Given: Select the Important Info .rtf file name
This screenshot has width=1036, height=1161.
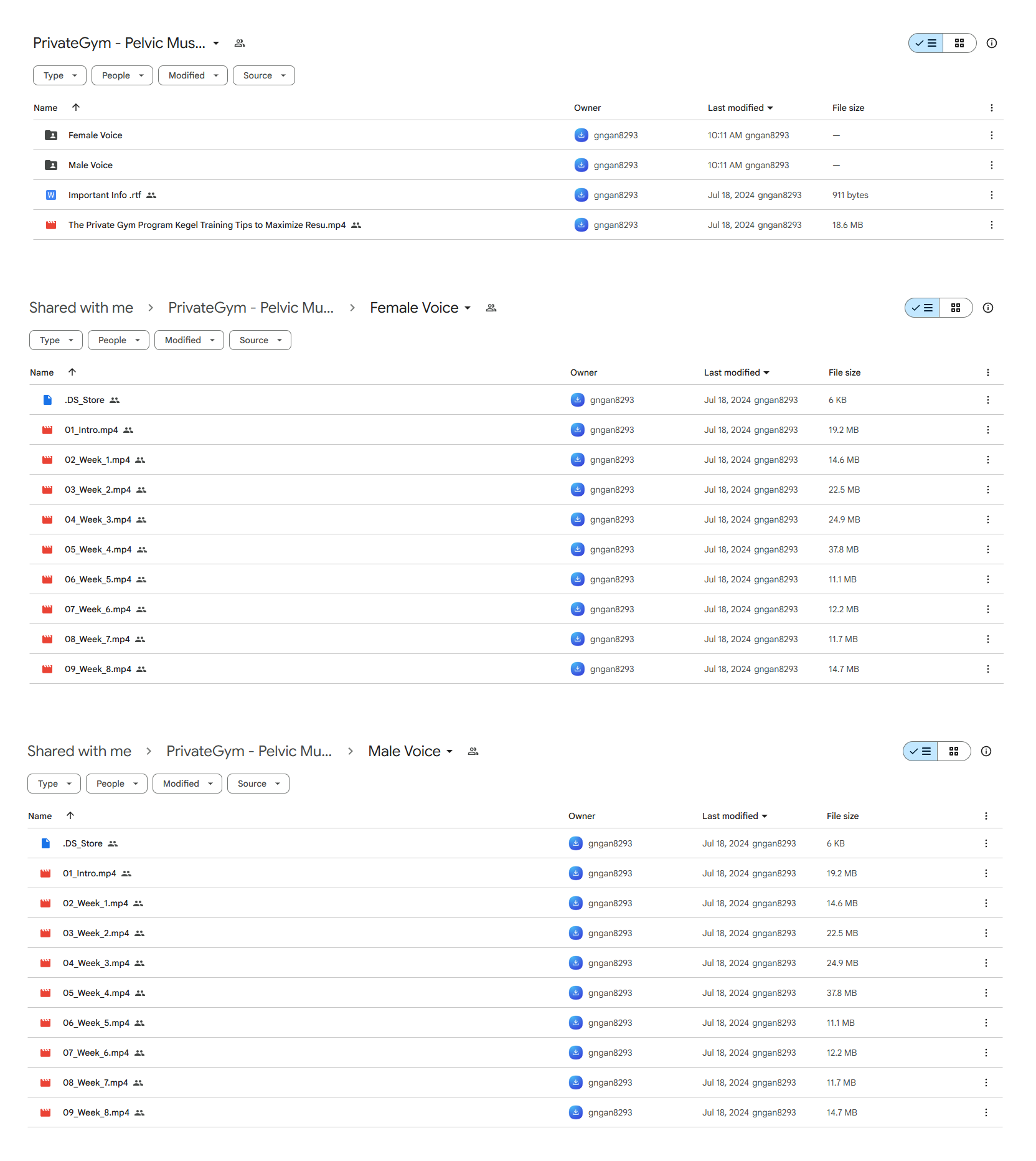Looking at the screenshot, I should [105, 195].
